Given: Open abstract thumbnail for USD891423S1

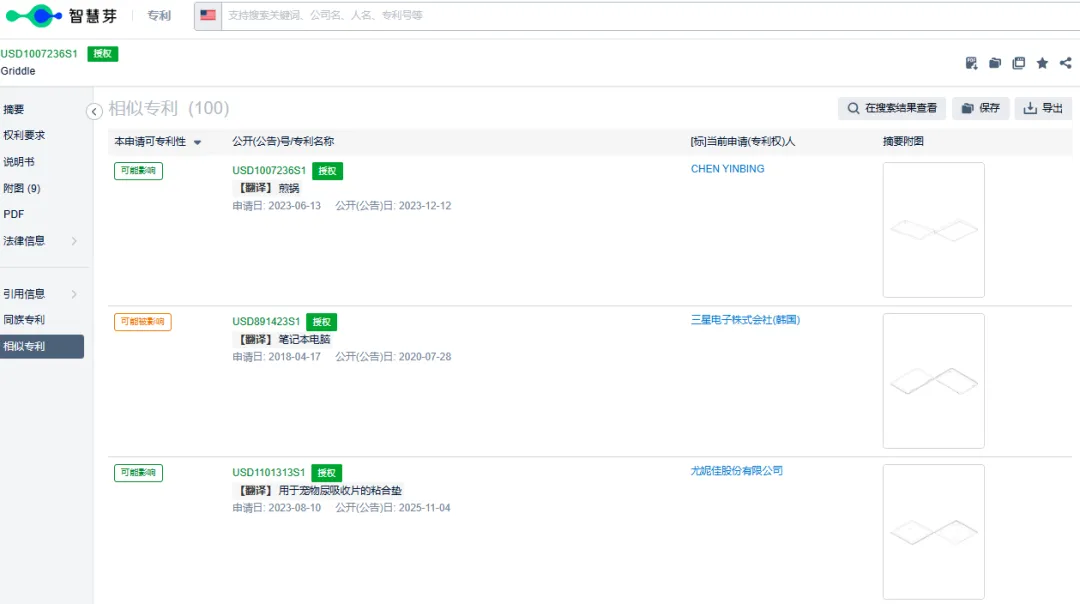Looking at the screenshot, I should coord(933,381).
